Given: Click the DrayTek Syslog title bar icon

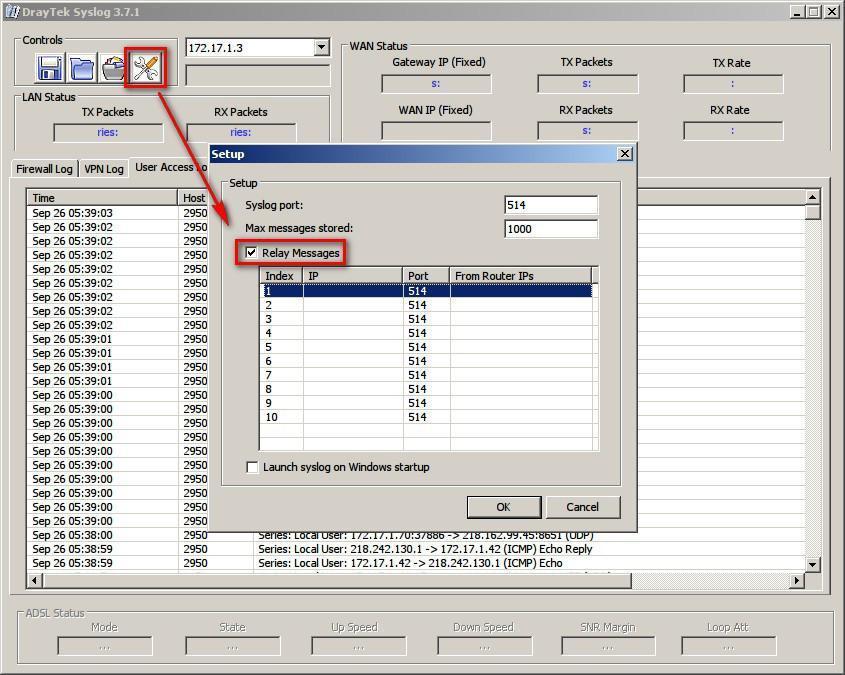Looking at the screenshot, I should [11, 11].
